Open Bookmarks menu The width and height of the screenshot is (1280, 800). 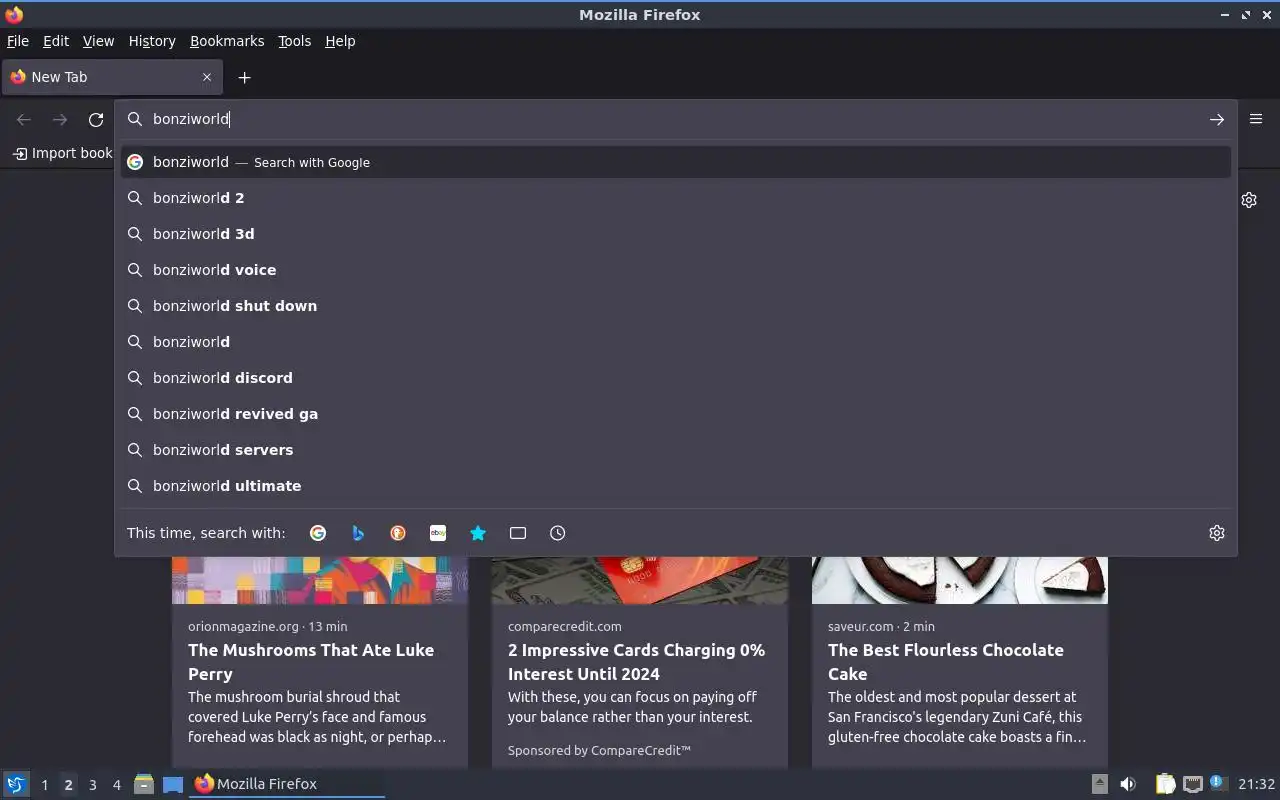[227, 41]
